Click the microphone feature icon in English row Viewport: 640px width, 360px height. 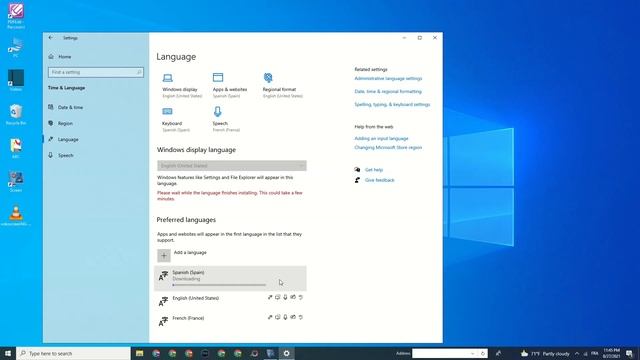click(285, 297)
